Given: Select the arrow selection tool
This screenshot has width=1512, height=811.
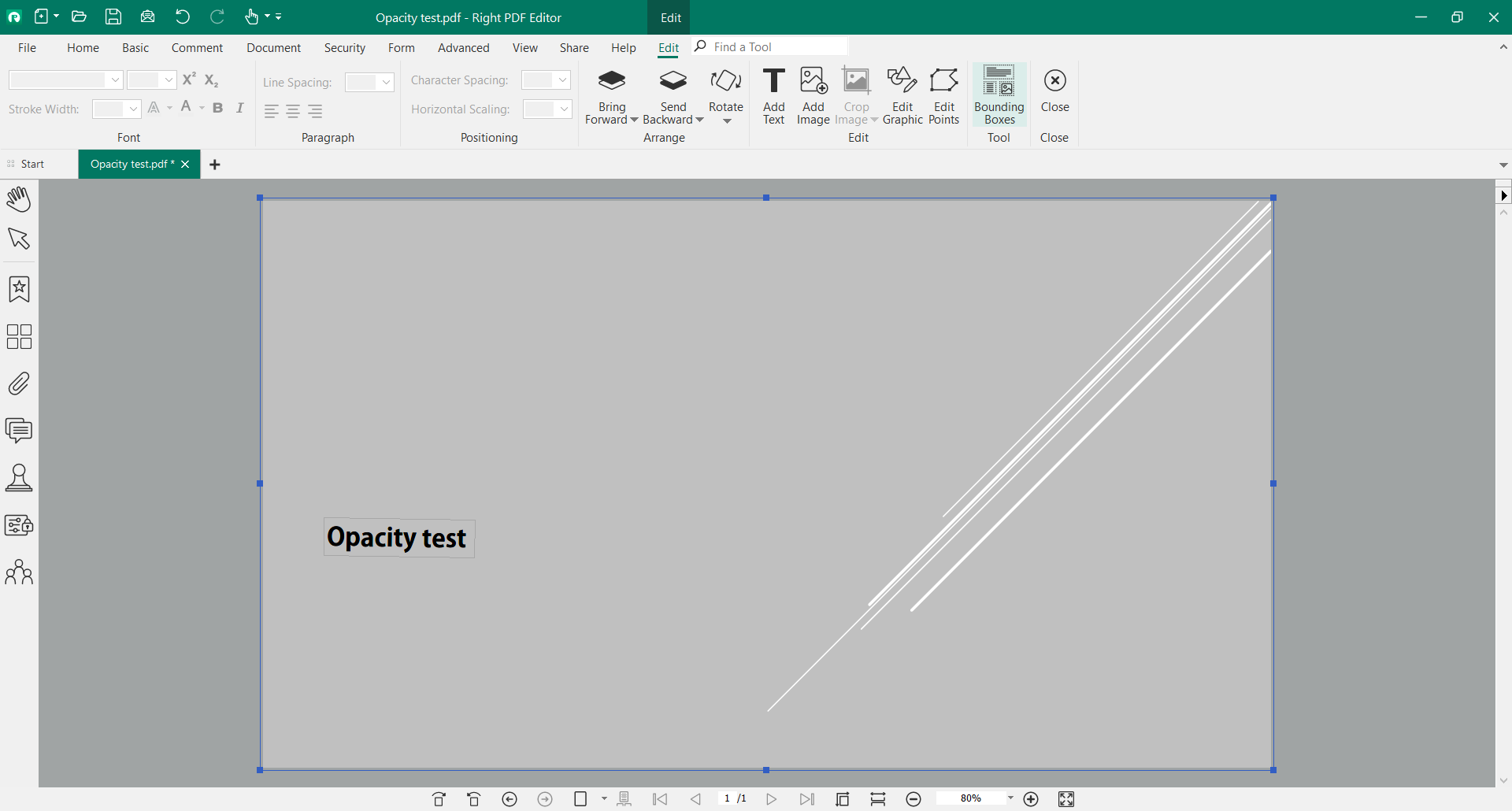Looking at the screenshot, I should click(19, 239).
